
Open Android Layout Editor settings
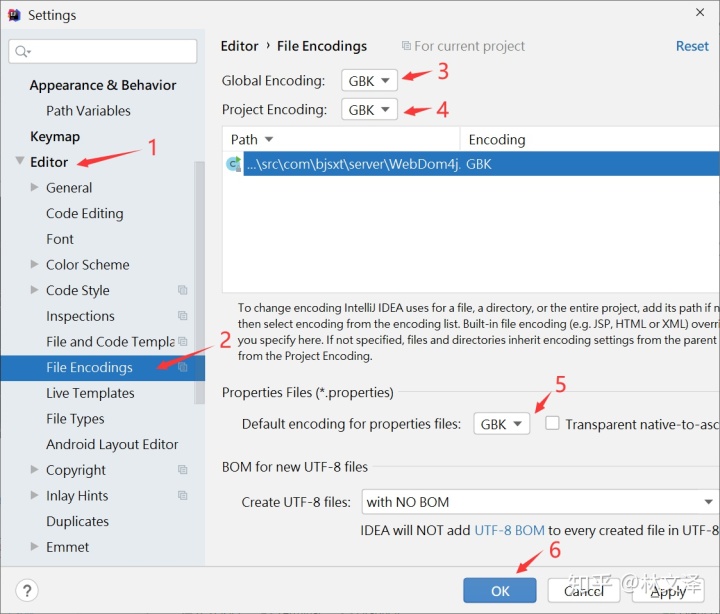[x=112, y=445]
